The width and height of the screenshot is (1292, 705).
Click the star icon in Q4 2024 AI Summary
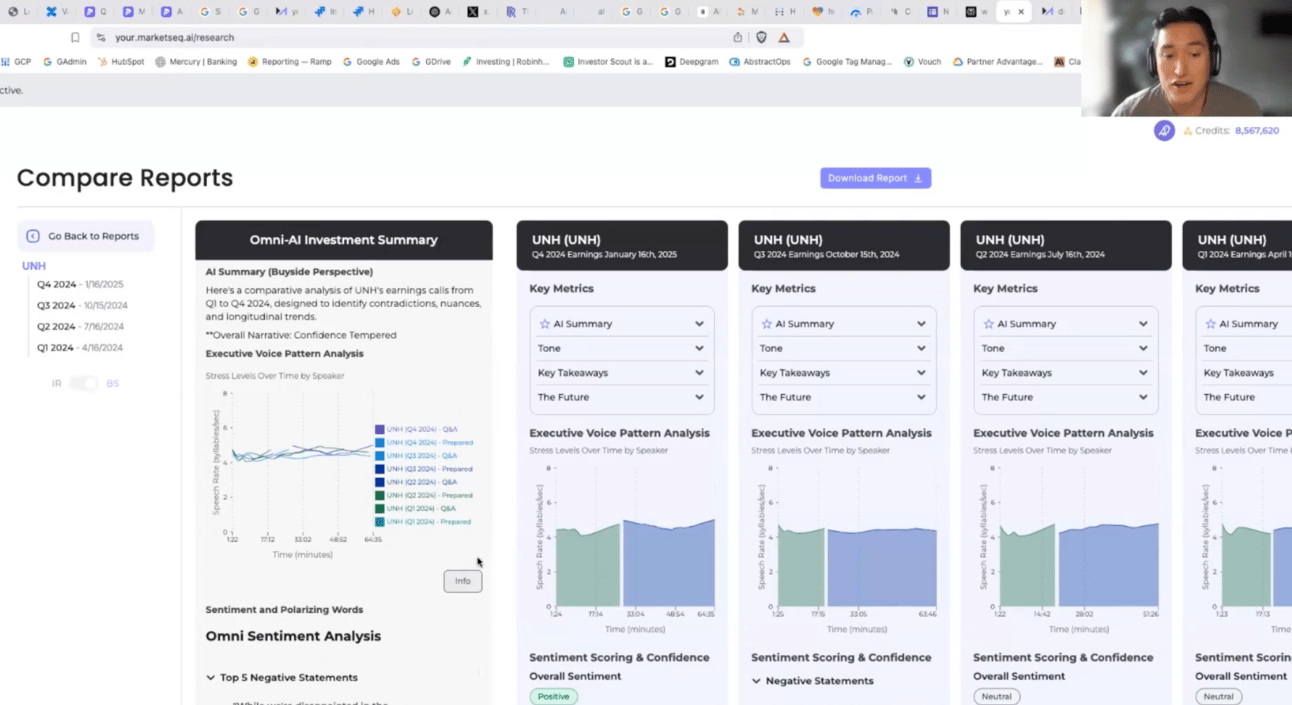tap(545, 324)
